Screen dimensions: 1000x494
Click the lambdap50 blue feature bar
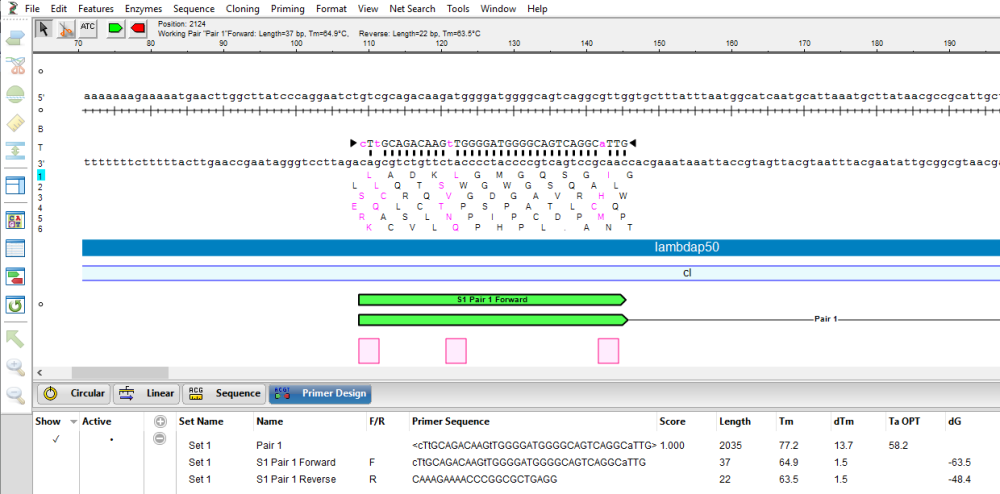point(541,248)
